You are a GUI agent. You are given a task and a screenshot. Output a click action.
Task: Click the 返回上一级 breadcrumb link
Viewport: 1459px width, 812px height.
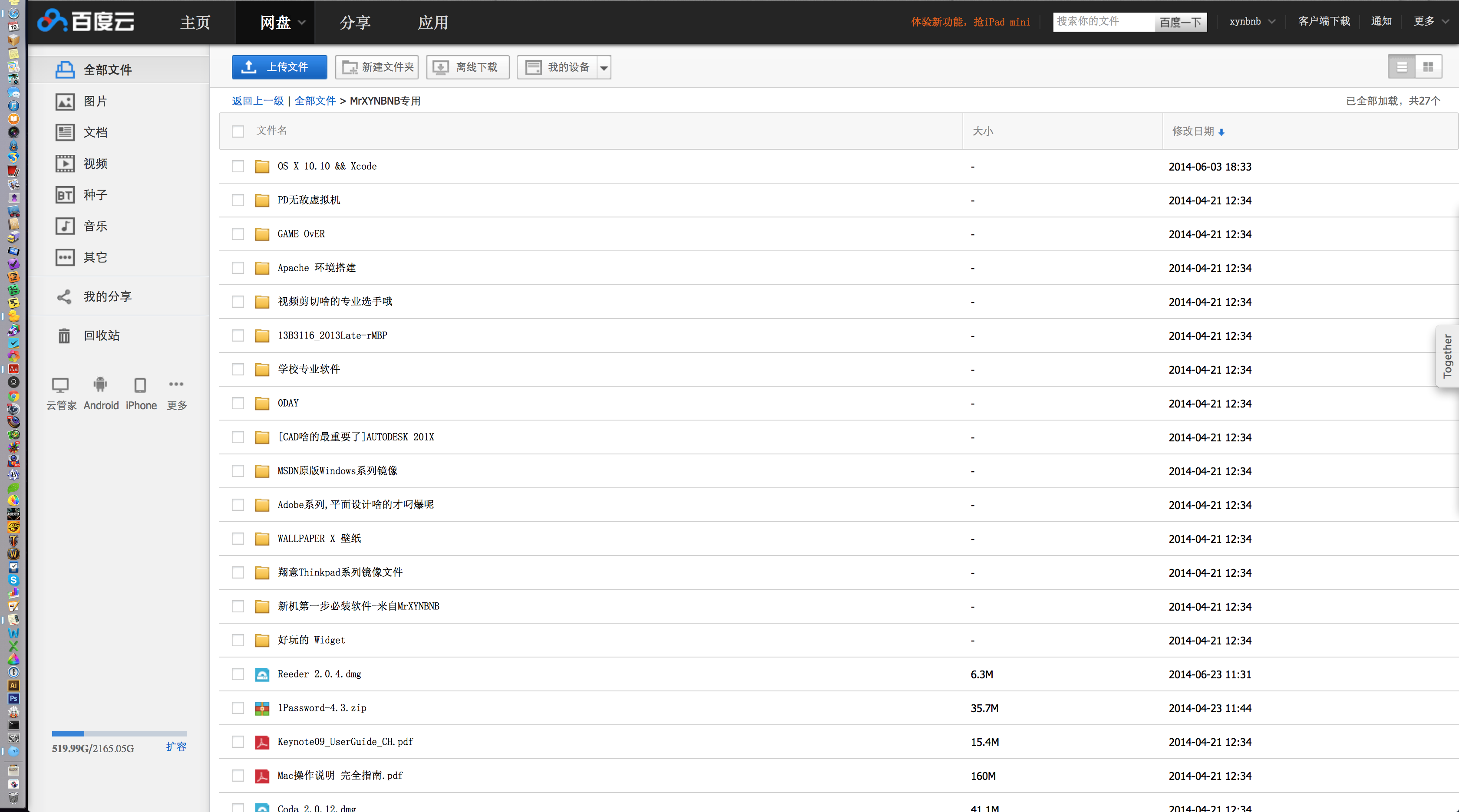click(x=257, y=102)
